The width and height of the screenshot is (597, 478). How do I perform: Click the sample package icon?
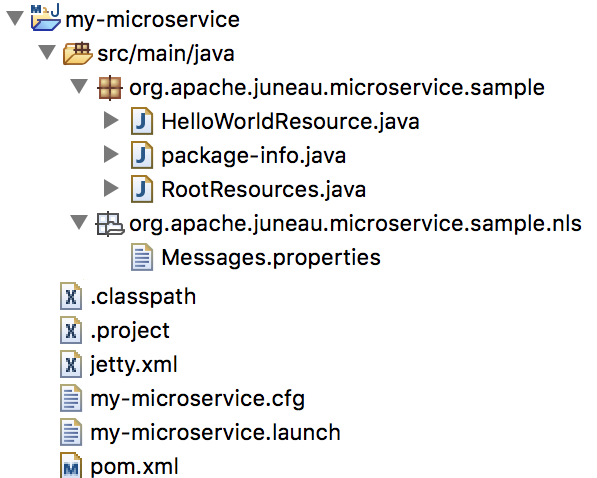click(x=110, y=88)
